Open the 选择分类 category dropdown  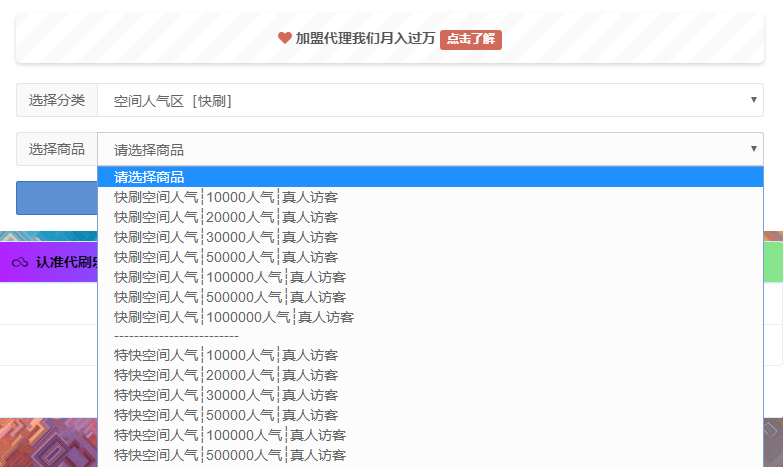point(430,100)
